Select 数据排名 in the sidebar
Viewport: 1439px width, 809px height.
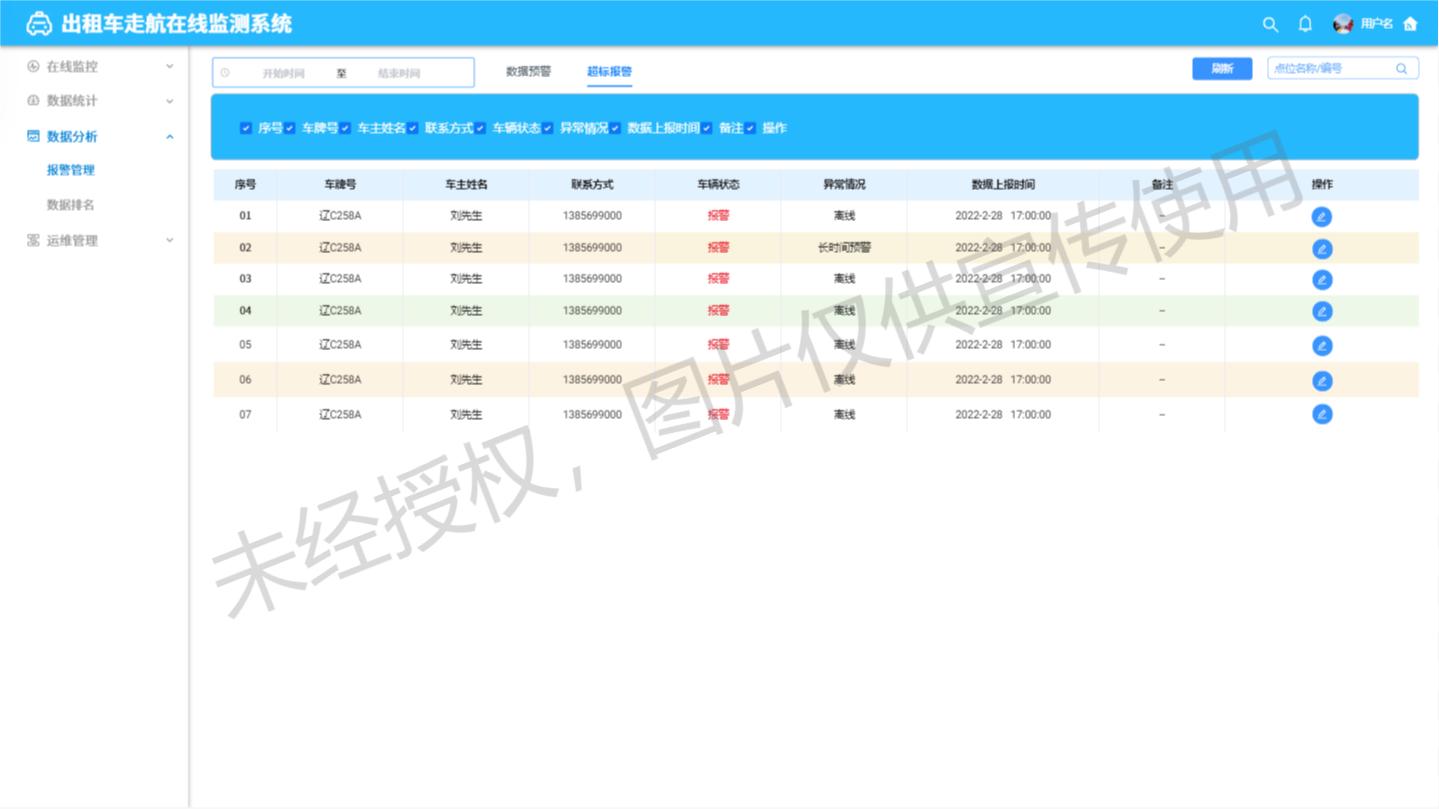tap(70, 205)
